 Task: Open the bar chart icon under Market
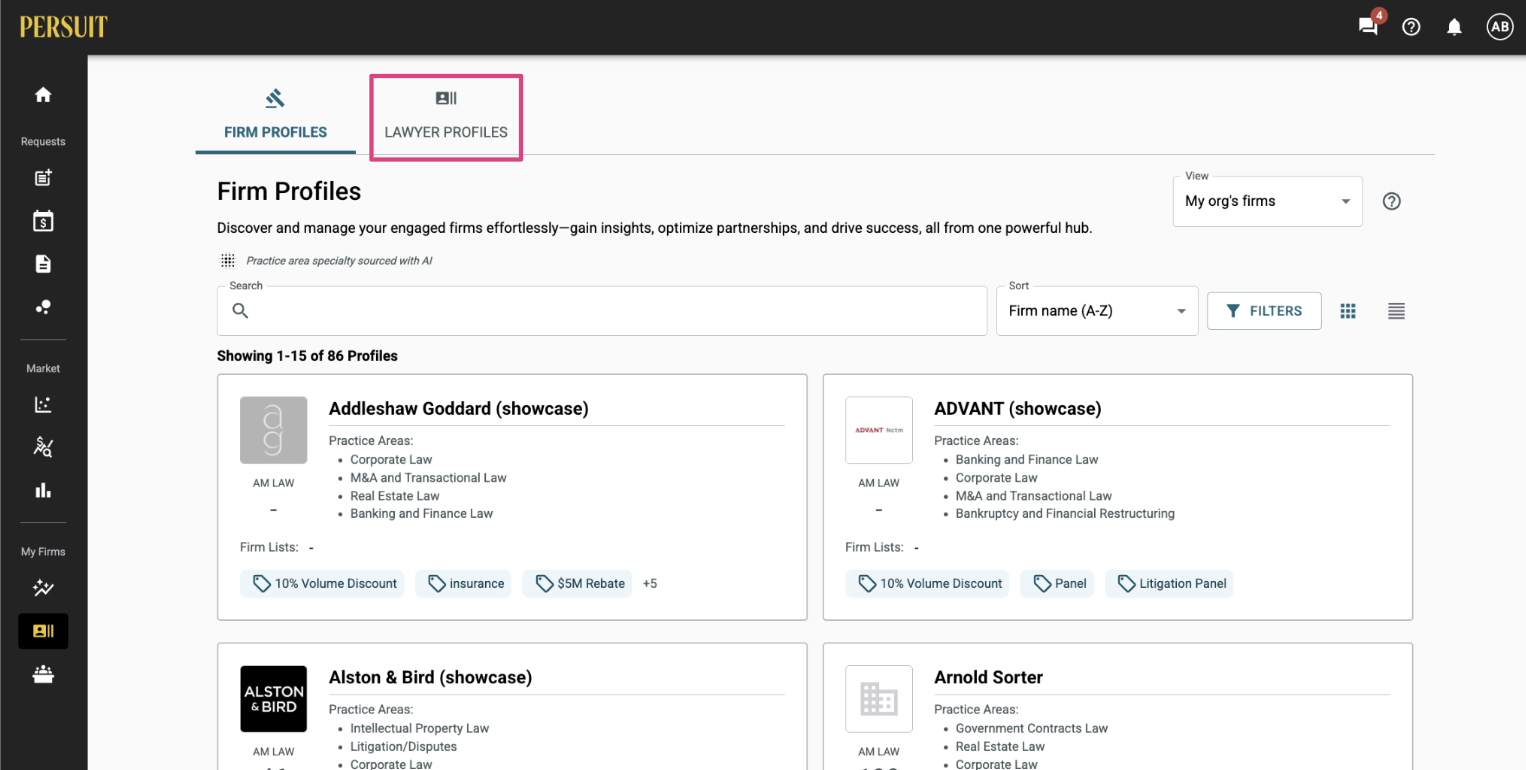(x=43, y=490)
